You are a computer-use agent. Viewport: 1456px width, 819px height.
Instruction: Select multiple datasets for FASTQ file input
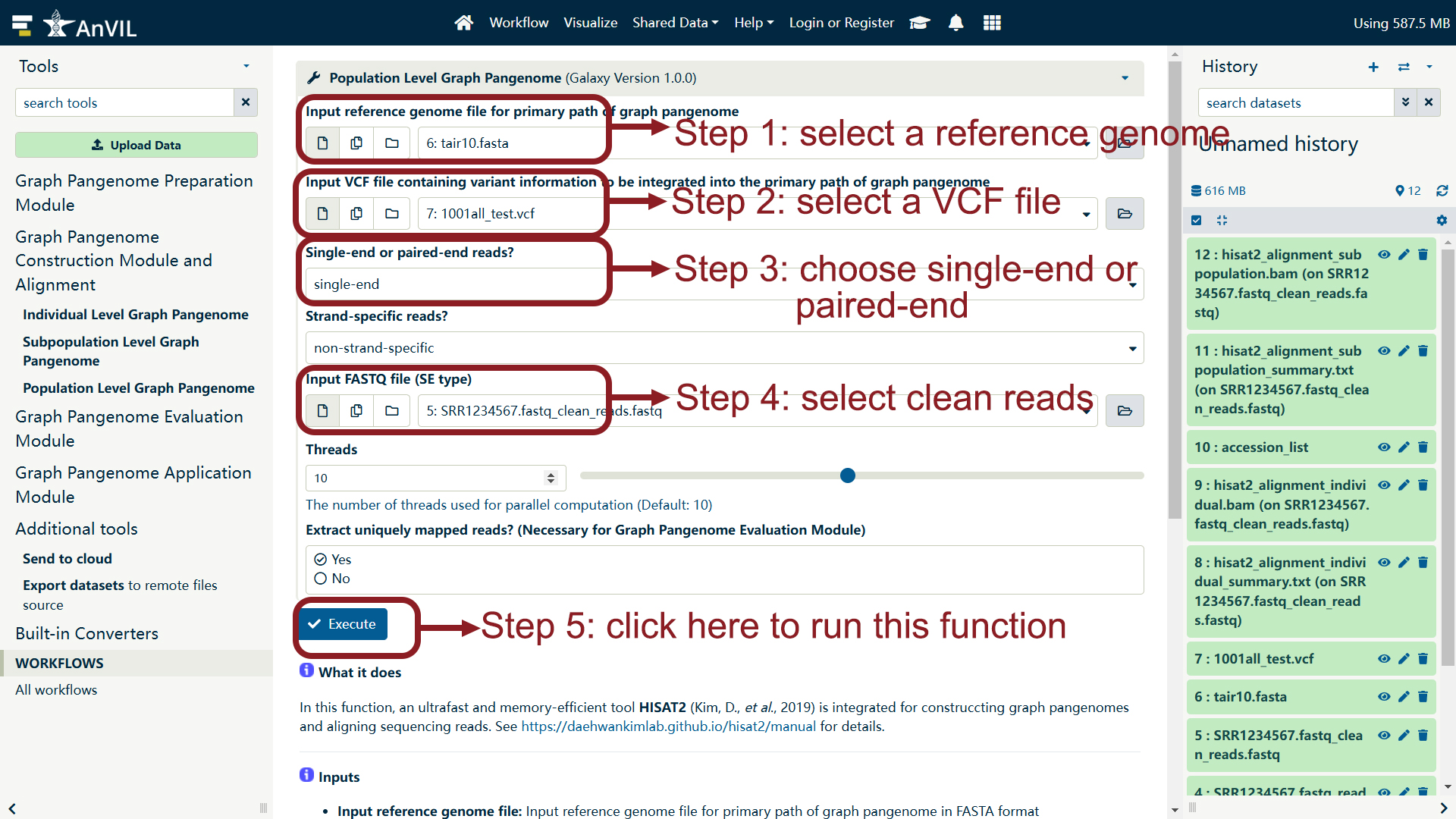[x=356, y=410]
